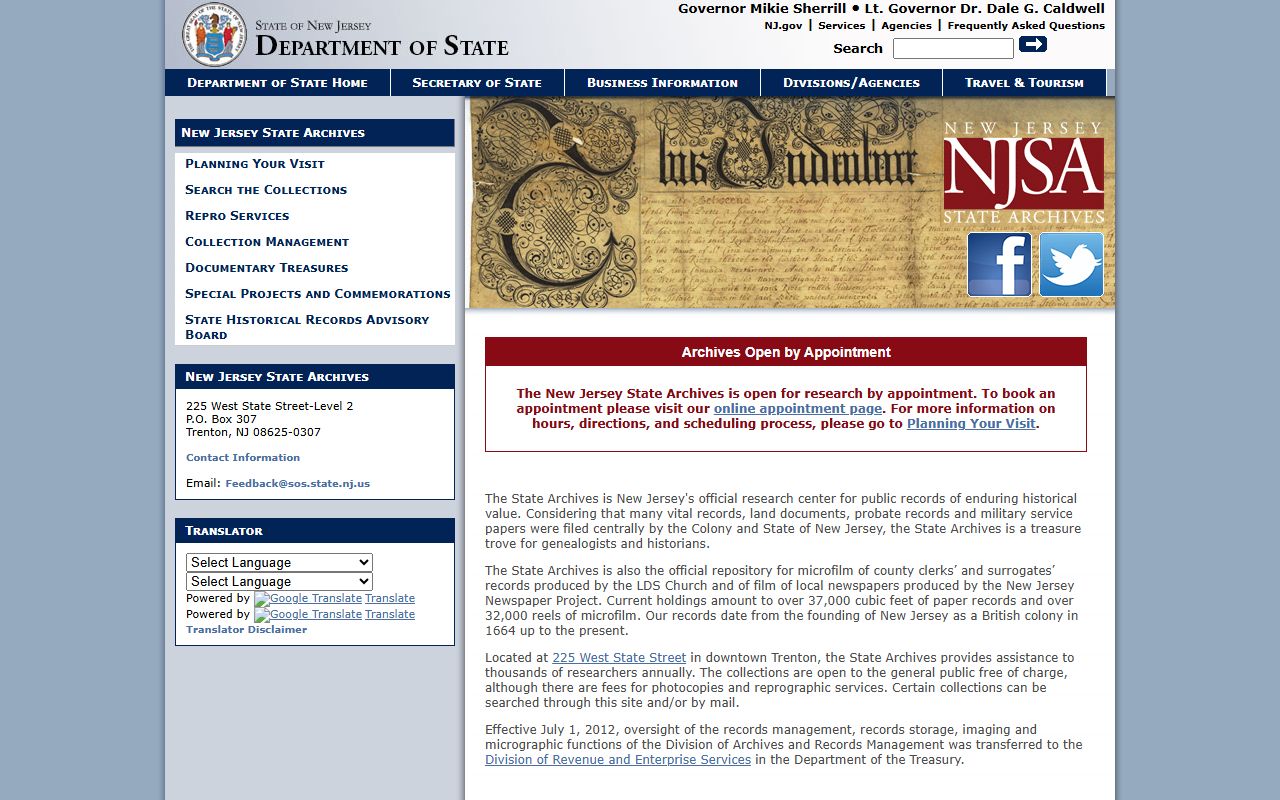Screen dimensions: 1280x800
Task: Open the second Select Language dropdown
Action: [279, 581]
